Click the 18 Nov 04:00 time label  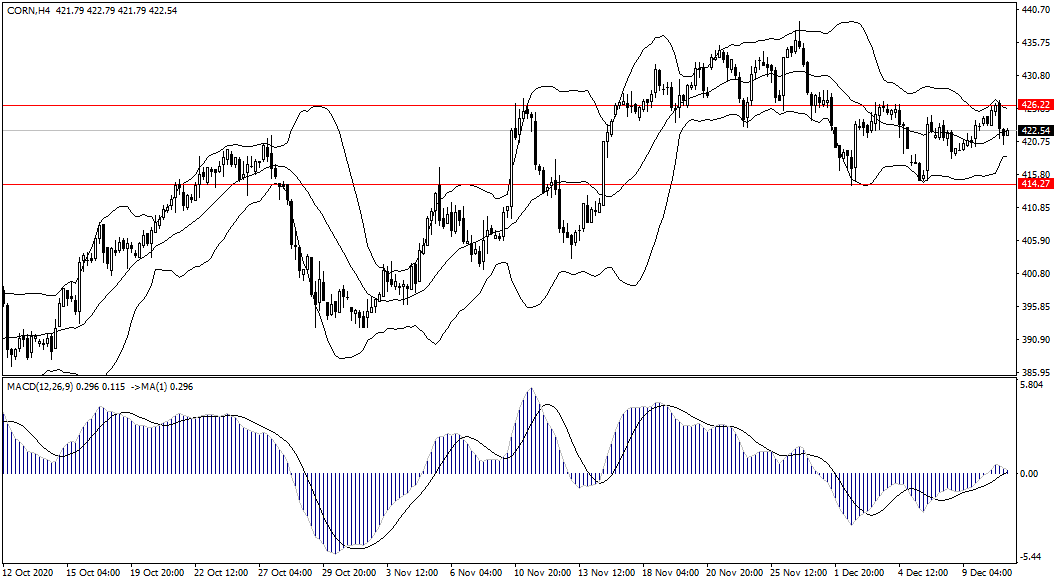670,573
